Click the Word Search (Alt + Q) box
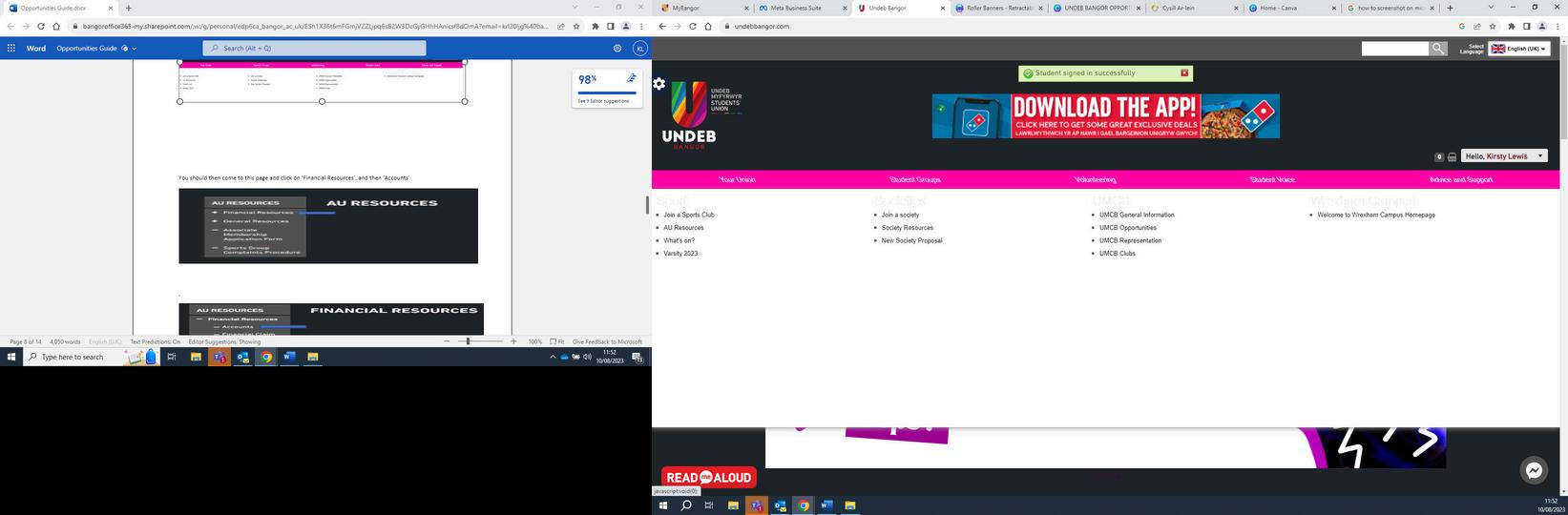The width and height of the screenshot is (1568, 515). [x=314, y=48]
